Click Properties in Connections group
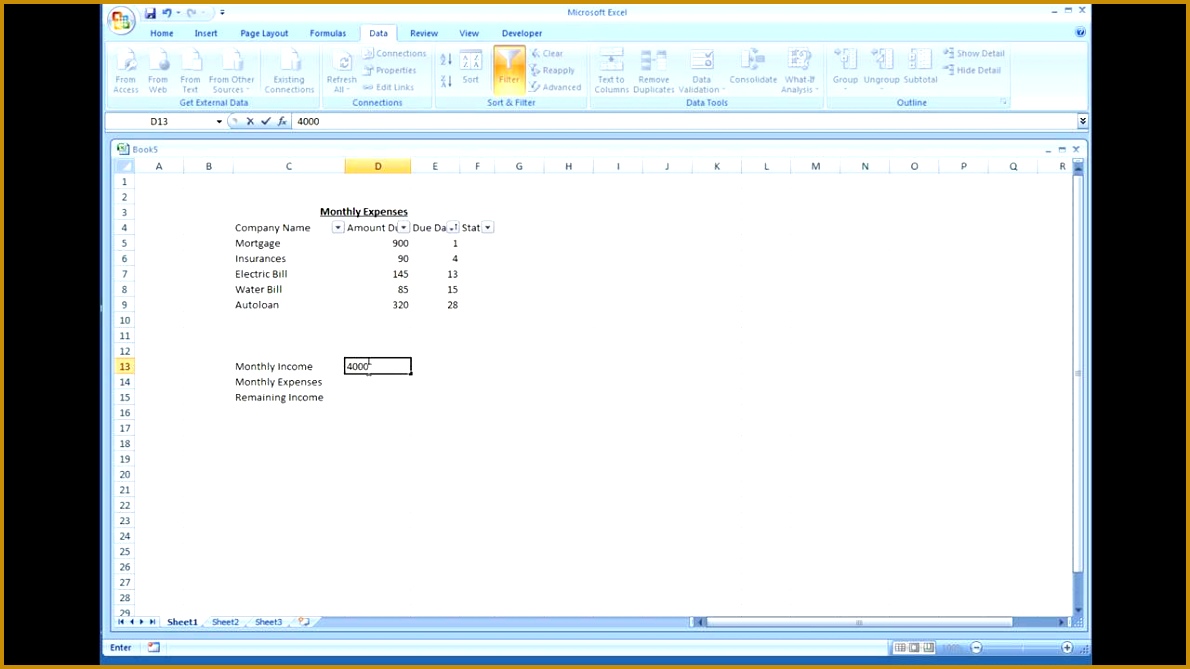 389,70
